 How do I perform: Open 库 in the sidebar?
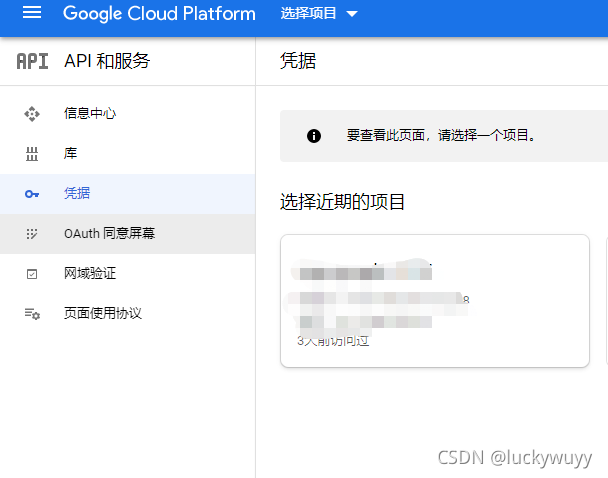click(x=128, y=154)
